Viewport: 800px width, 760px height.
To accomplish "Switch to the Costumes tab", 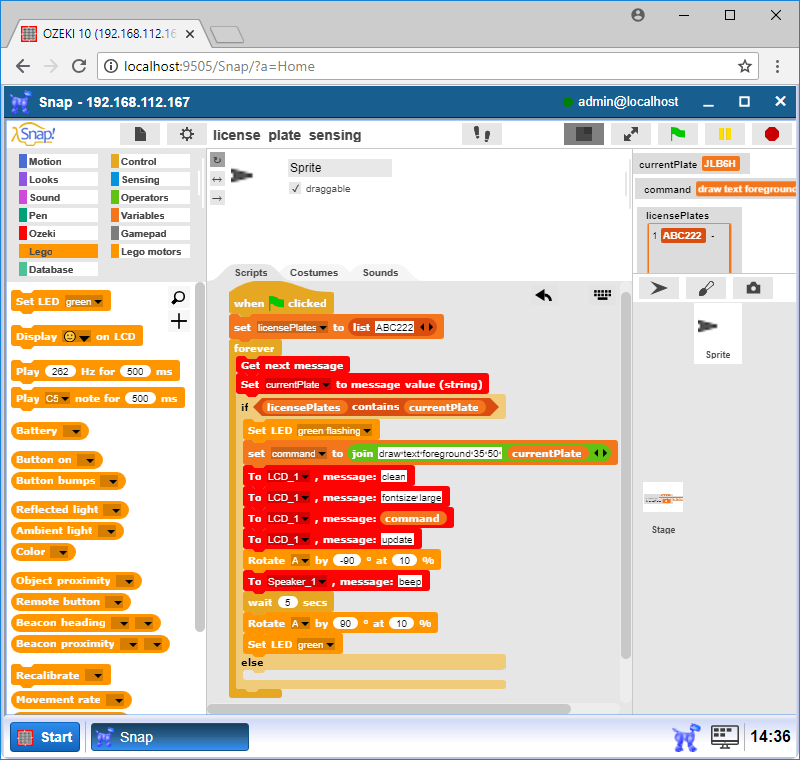I will (313, 272).
